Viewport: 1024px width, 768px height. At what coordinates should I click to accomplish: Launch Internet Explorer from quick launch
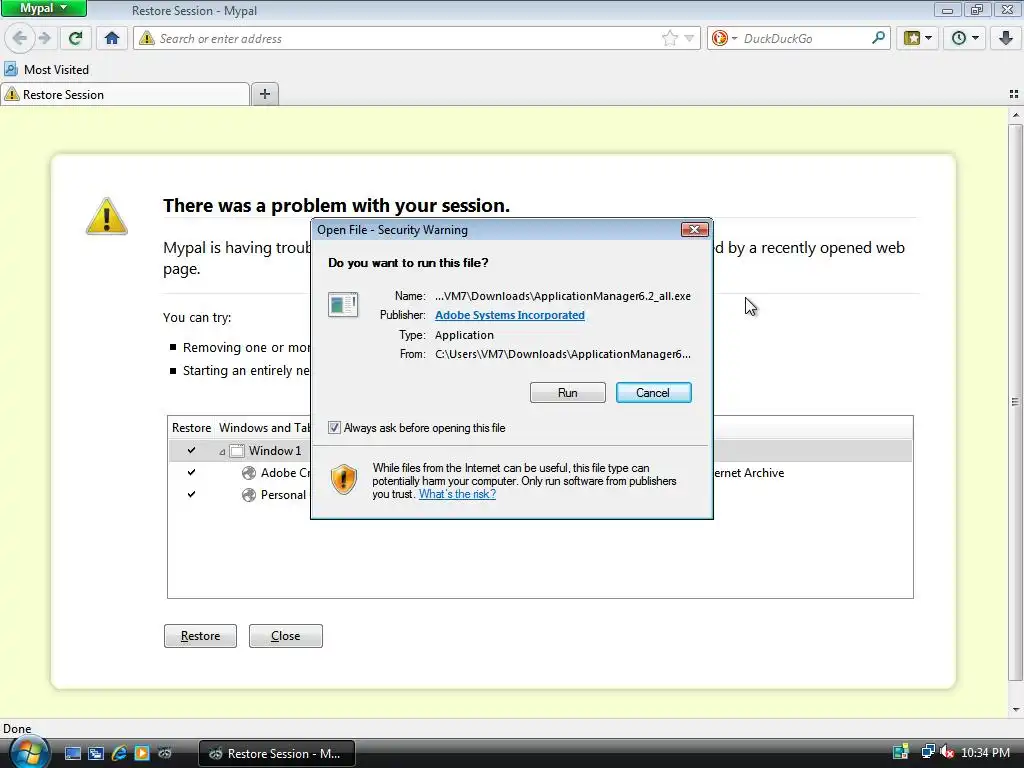(x=119, y=753)
